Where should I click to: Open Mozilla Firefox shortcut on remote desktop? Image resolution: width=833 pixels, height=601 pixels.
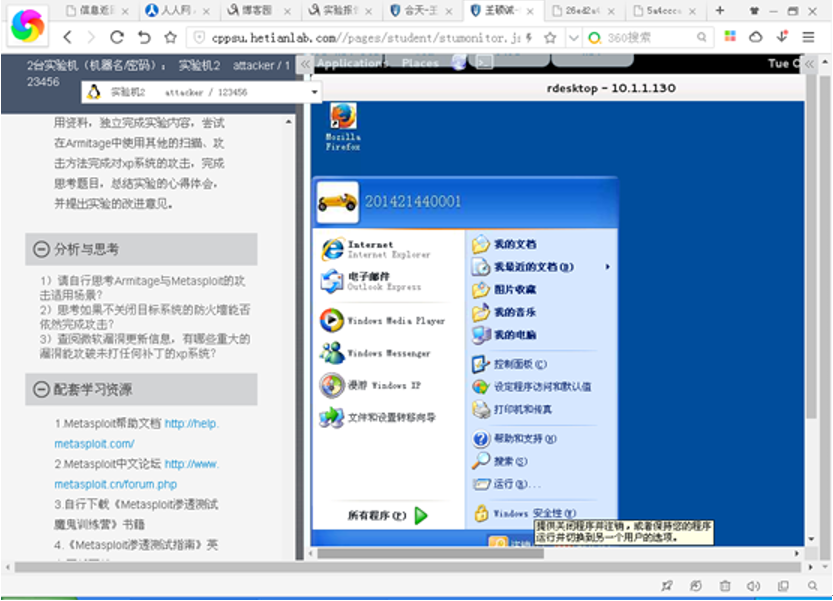coord(343,126)
